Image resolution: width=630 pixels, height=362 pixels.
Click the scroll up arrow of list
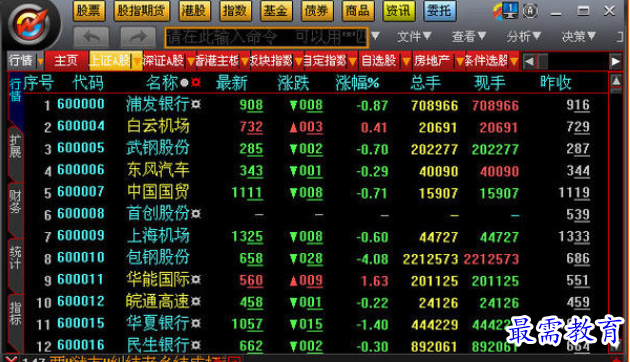pos(616,82)
